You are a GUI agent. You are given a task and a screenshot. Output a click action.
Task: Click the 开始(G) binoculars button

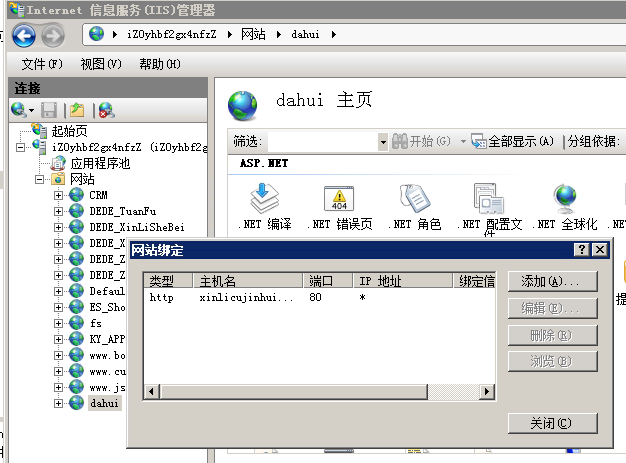(421, 141)
